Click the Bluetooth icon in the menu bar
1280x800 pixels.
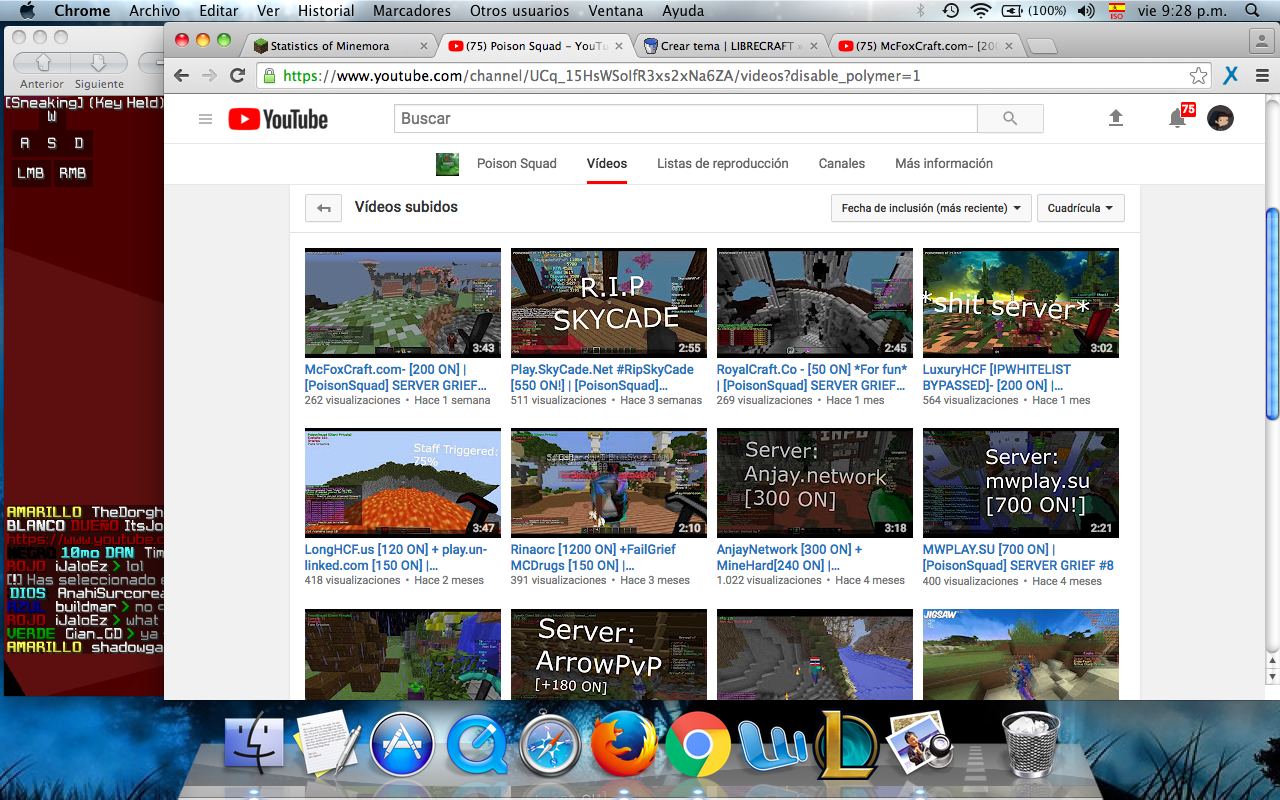coord(920,11)
